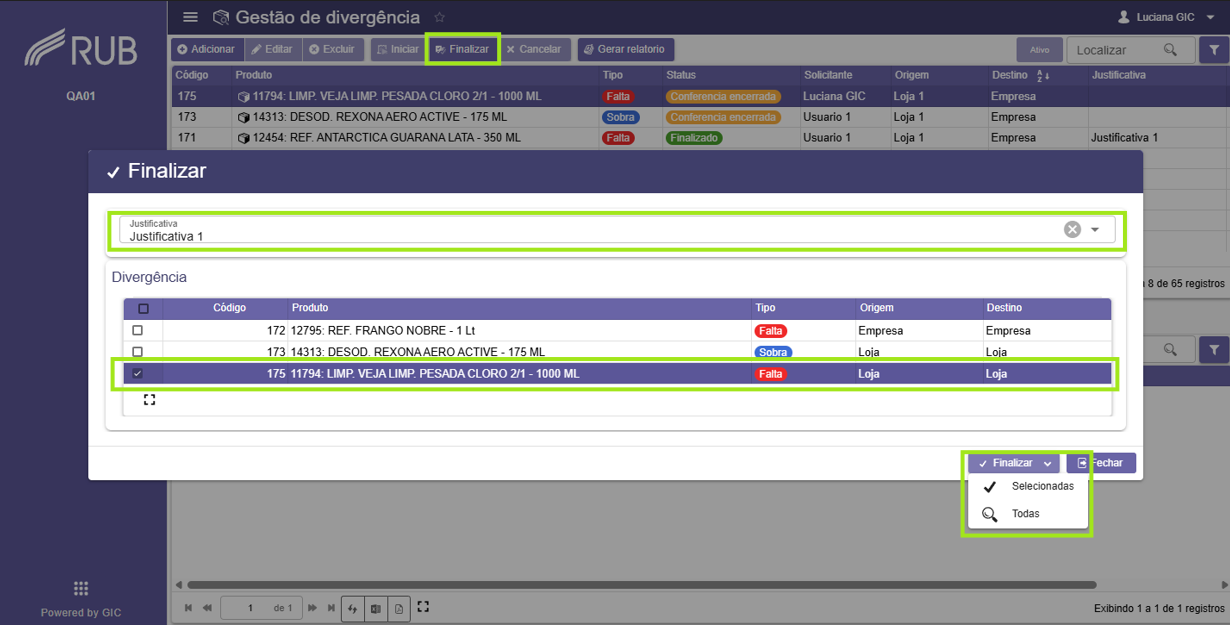Mark Gestão de divergência as favorite star

(x=440, y=17)
